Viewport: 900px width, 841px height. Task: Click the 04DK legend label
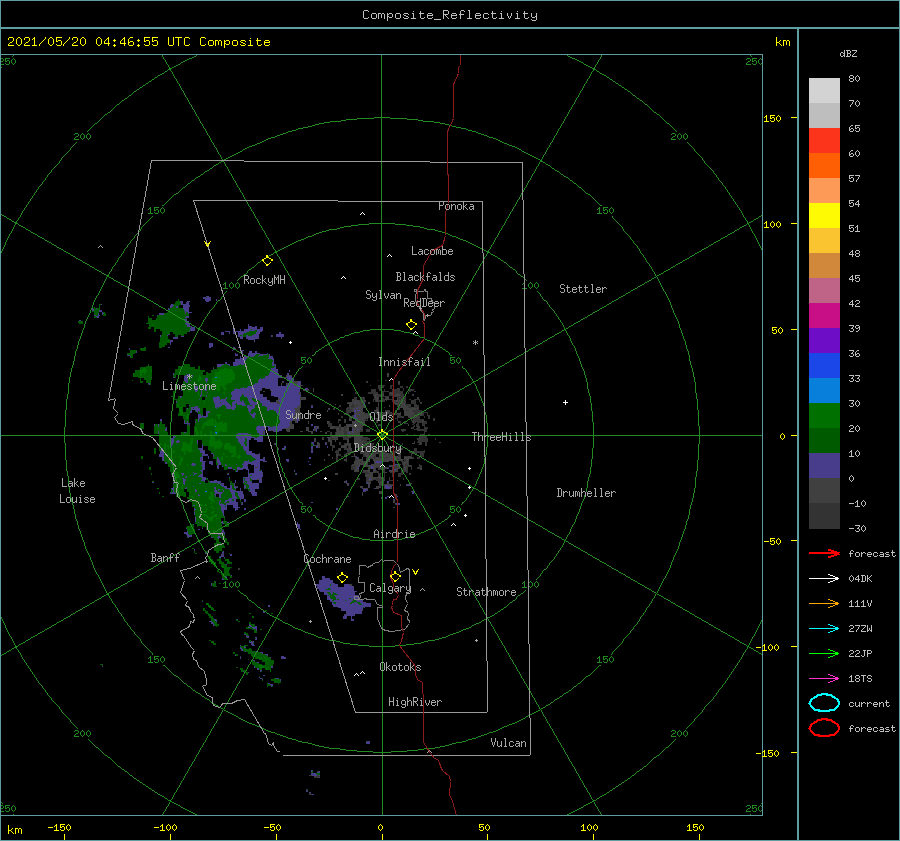(x=860, y=579)
